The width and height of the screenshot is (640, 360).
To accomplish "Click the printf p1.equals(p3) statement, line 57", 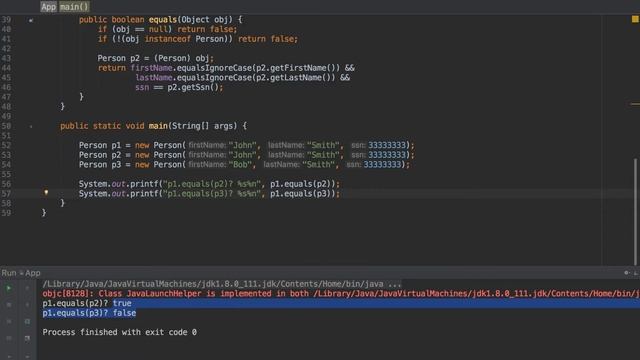I will pos(209,193).
